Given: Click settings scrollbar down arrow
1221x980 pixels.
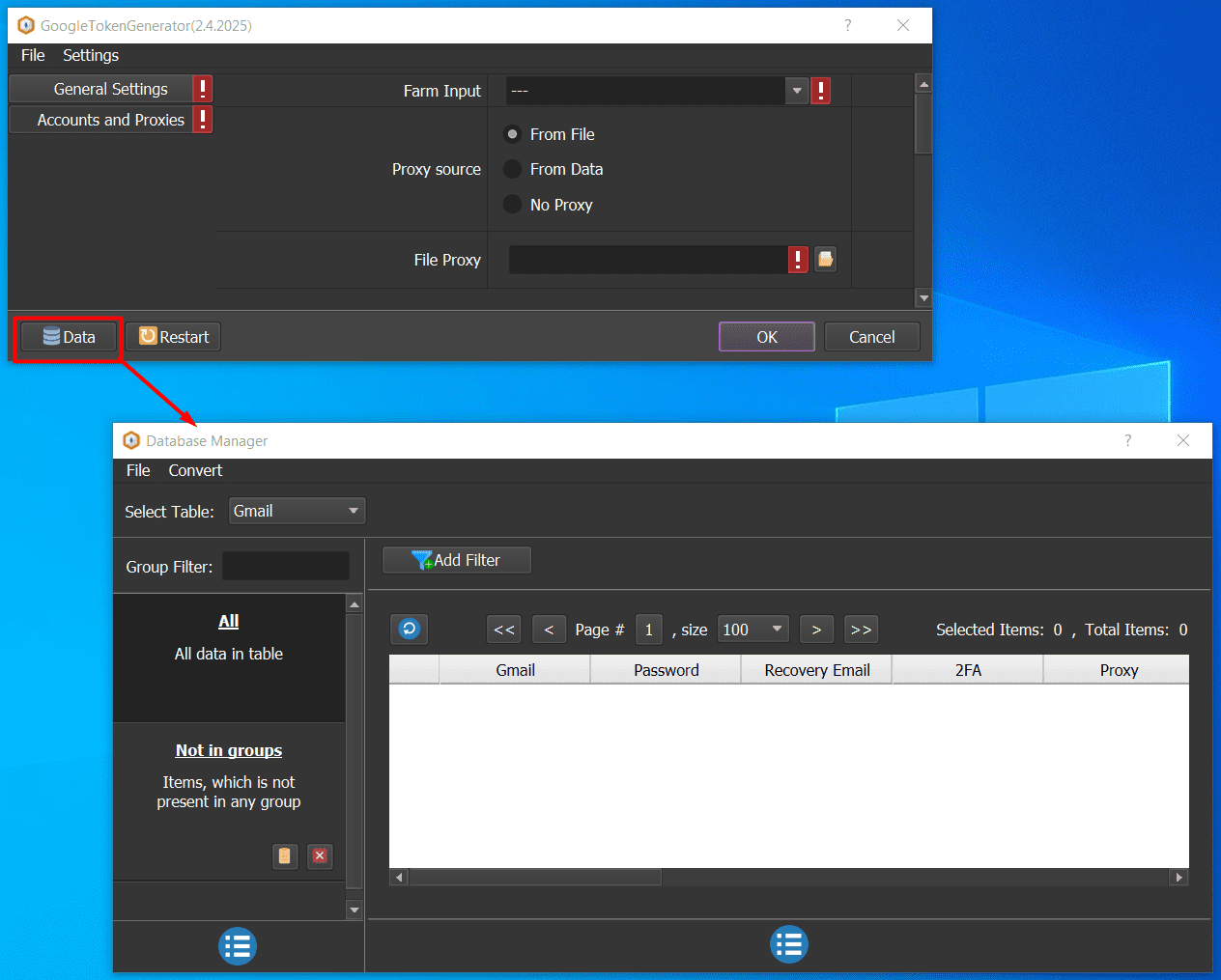Looking at the screenshot, I should tap(923, 298).
